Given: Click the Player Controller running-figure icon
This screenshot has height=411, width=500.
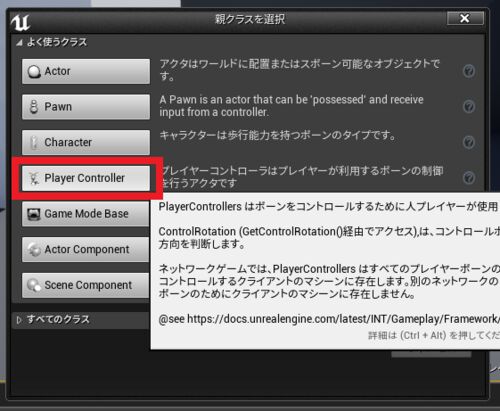Looking at the screenshot, I should click(x=34, y=178).
